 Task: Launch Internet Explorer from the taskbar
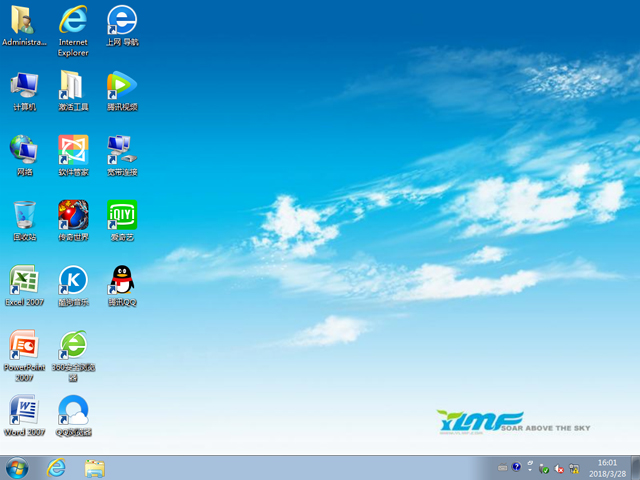tap(56, 467)
